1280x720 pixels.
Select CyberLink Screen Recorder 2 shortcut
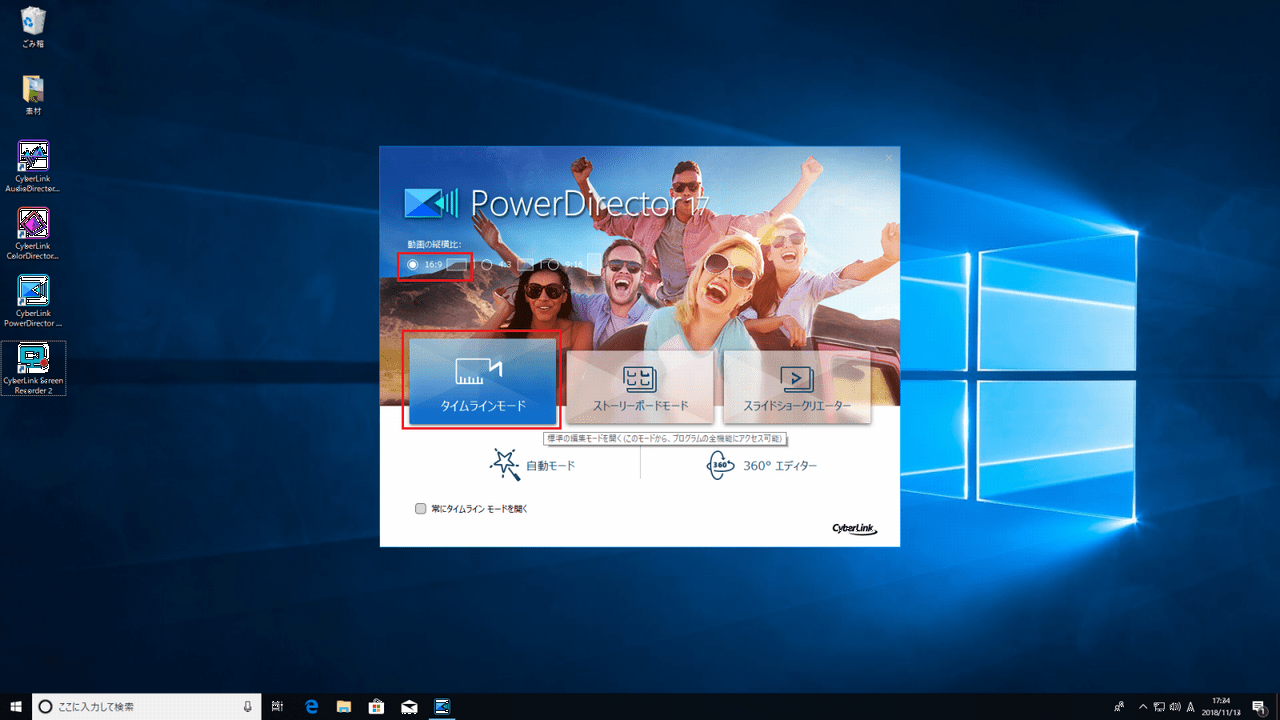click(x=33, y=368)
